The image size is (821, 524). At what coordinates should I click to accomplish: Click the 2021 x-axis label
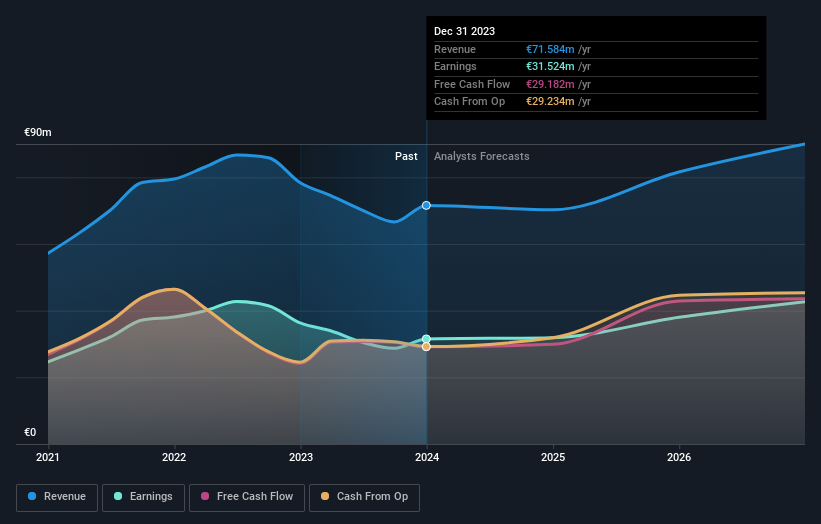point(48,458)
